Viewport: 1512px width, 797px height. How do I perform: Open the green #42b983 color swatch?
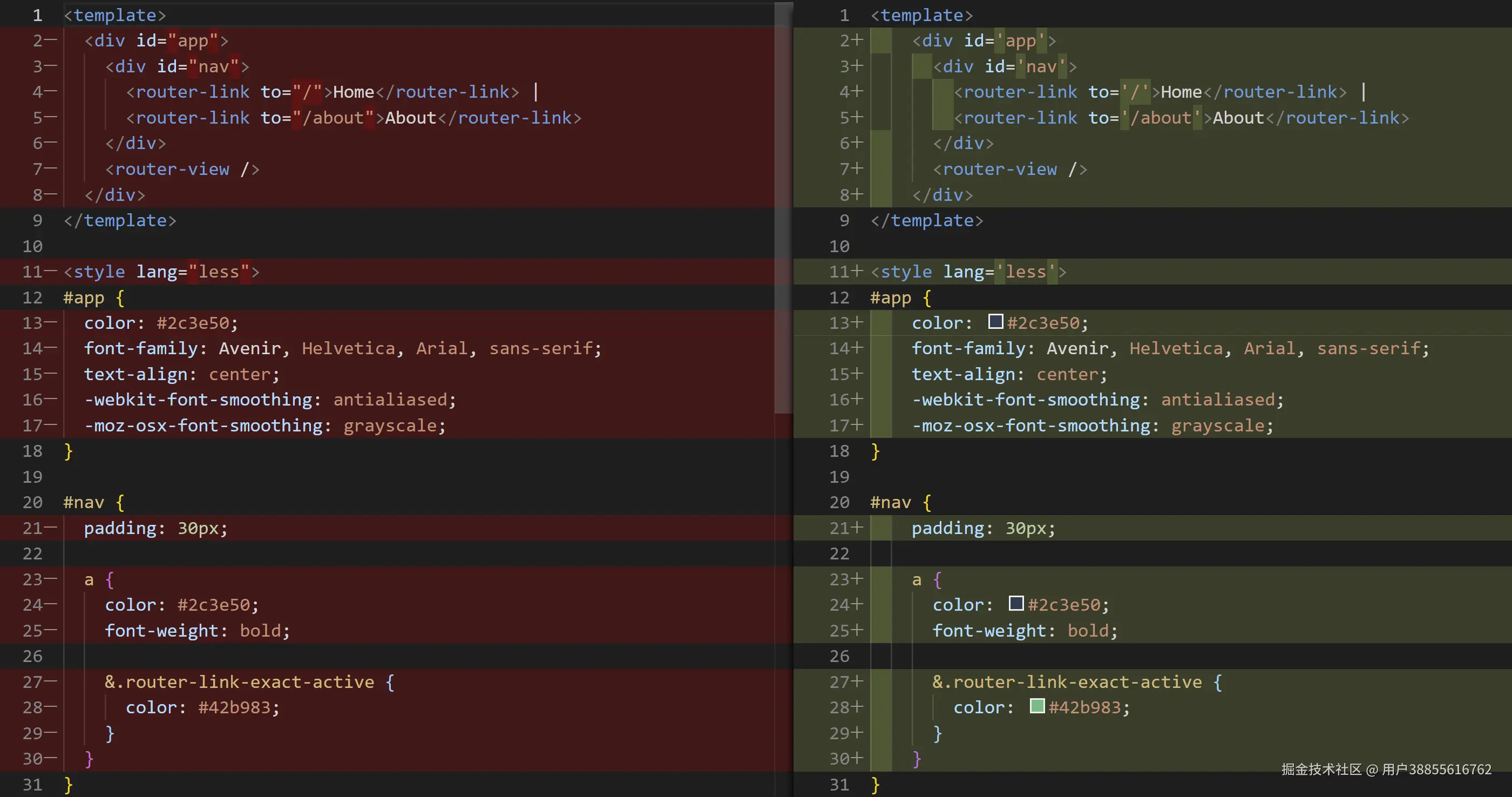tap(1037, 706)
